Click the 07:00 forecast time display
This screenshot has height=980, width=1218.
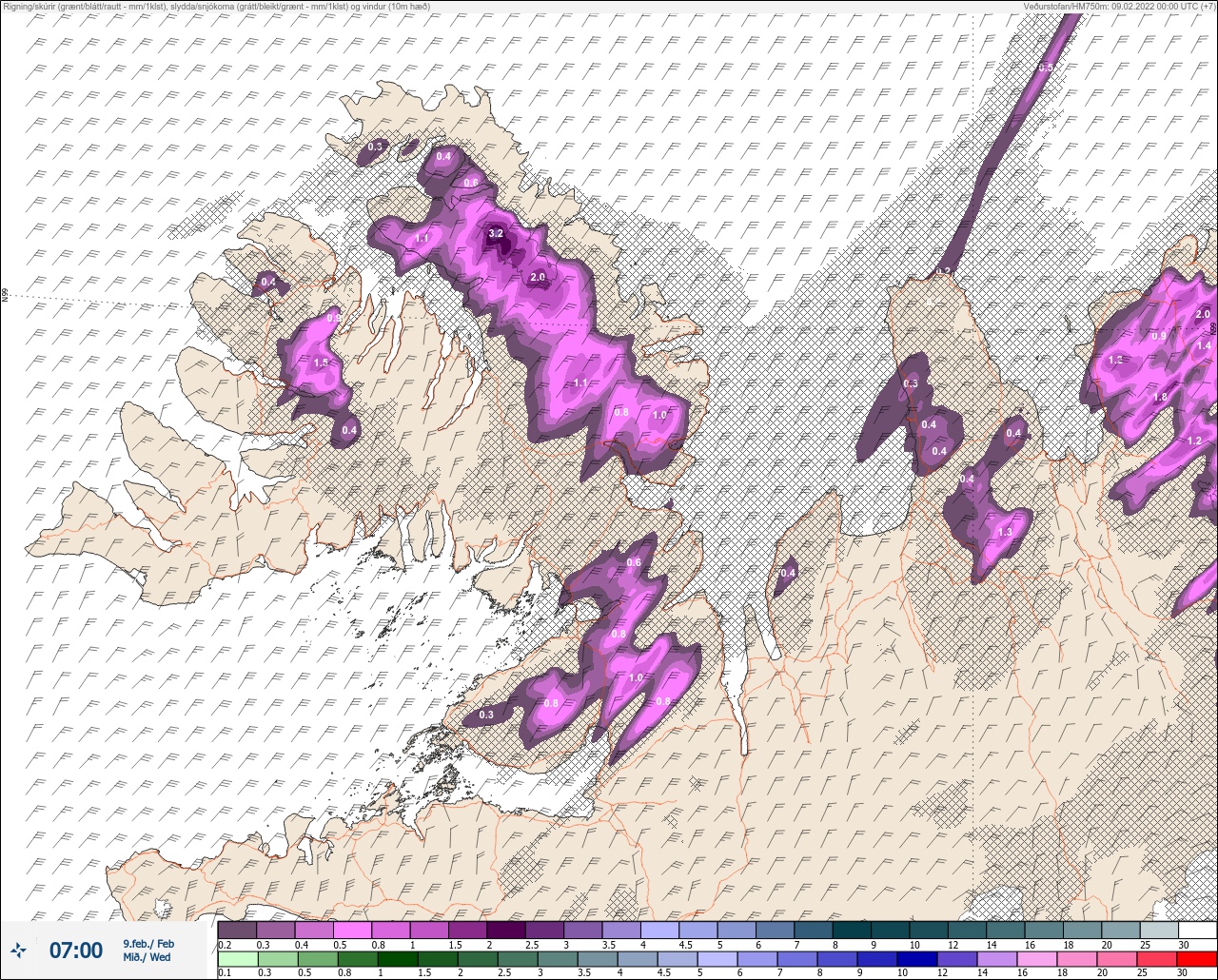pos(76,950)
